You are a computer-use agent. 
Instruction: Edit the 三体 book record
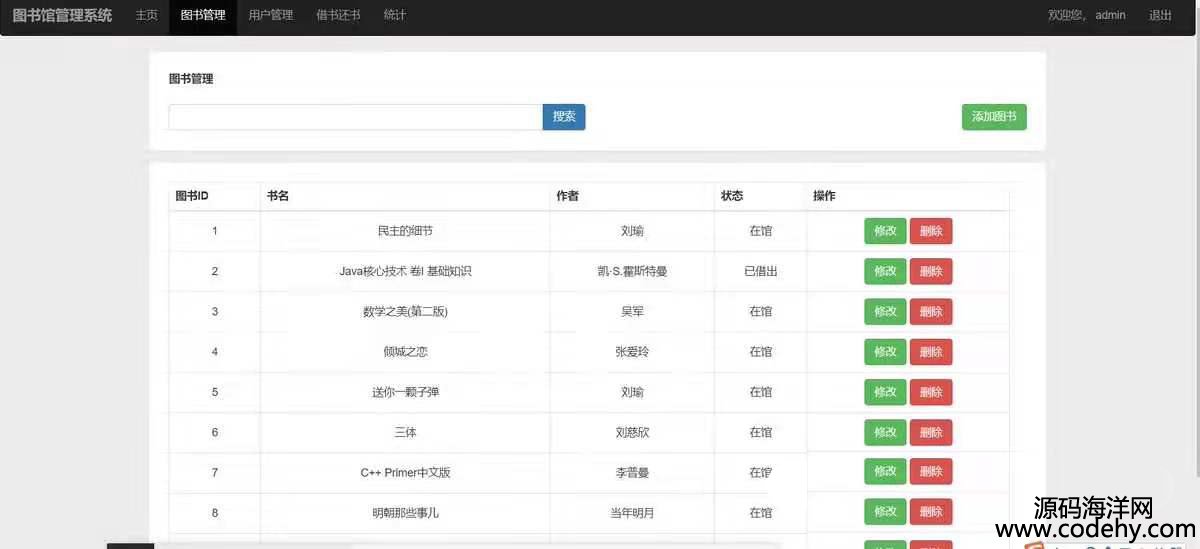(885, 433)
